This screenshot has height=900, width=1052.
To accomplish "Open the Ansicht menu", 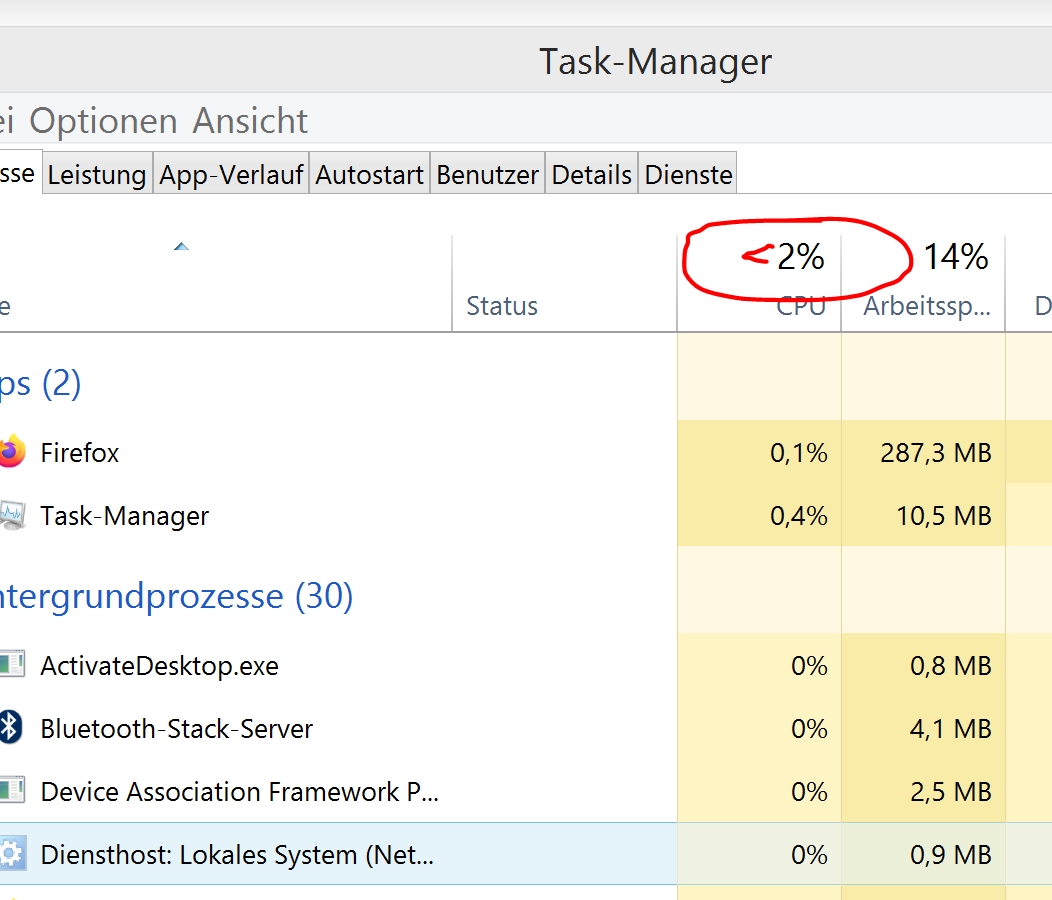I will (x=250, y=121).
